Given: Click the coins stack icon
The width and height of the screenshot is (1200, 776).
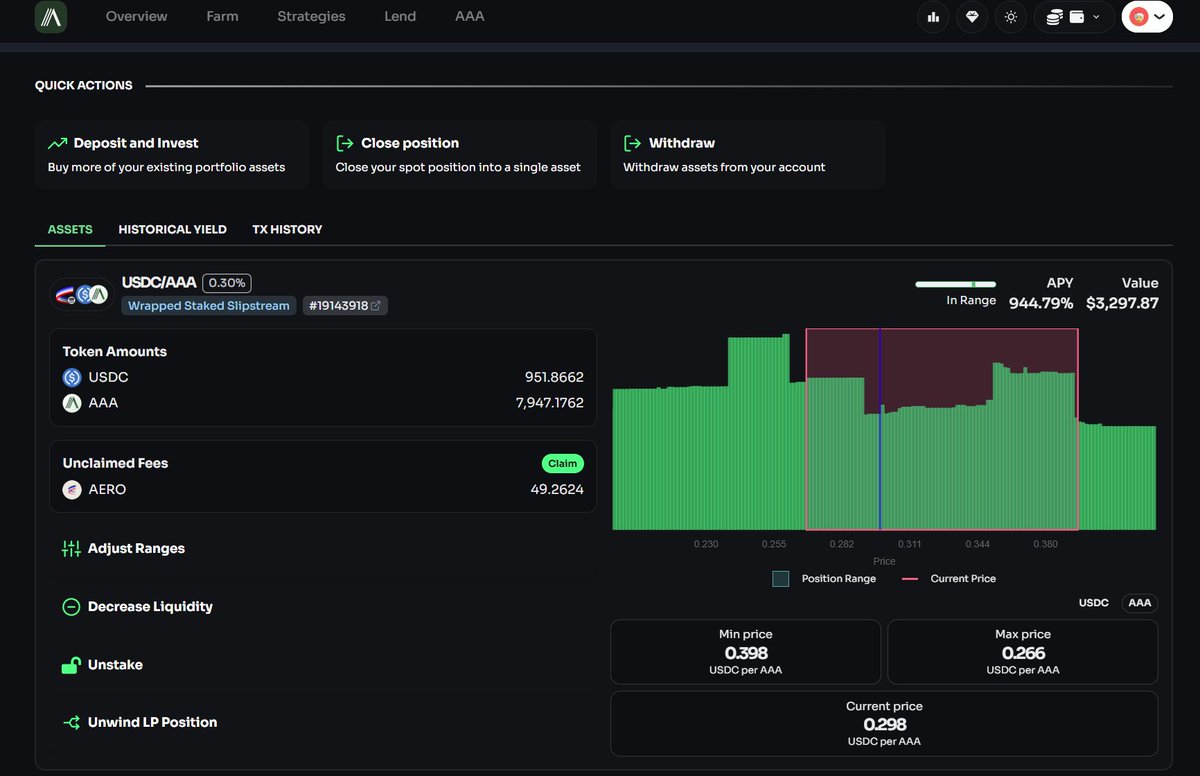Looking at the screenshot, I should [x=1054, y=17].
